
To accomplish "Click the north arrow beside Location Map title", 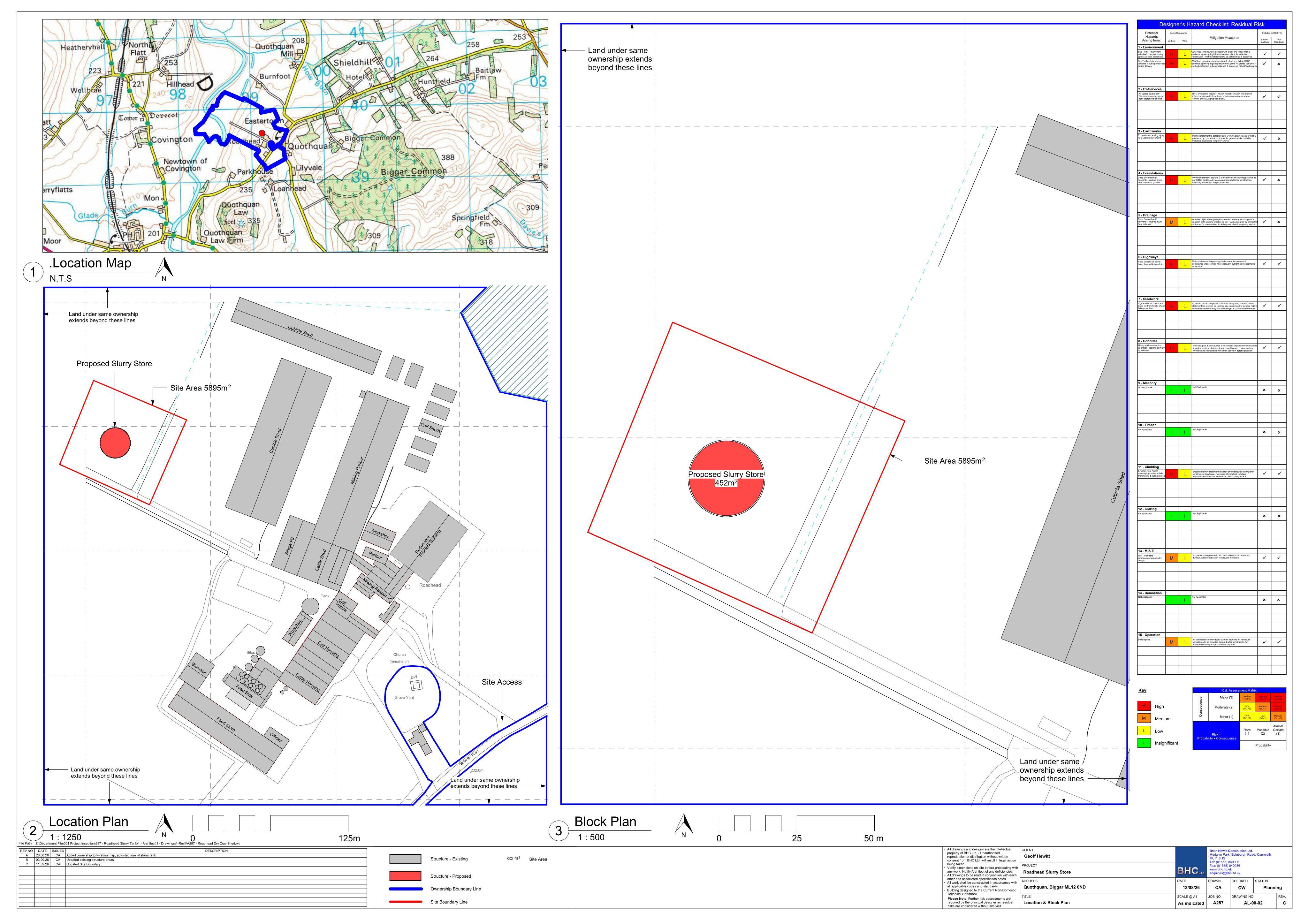I will pyautogui.click(x=164, y=269).
